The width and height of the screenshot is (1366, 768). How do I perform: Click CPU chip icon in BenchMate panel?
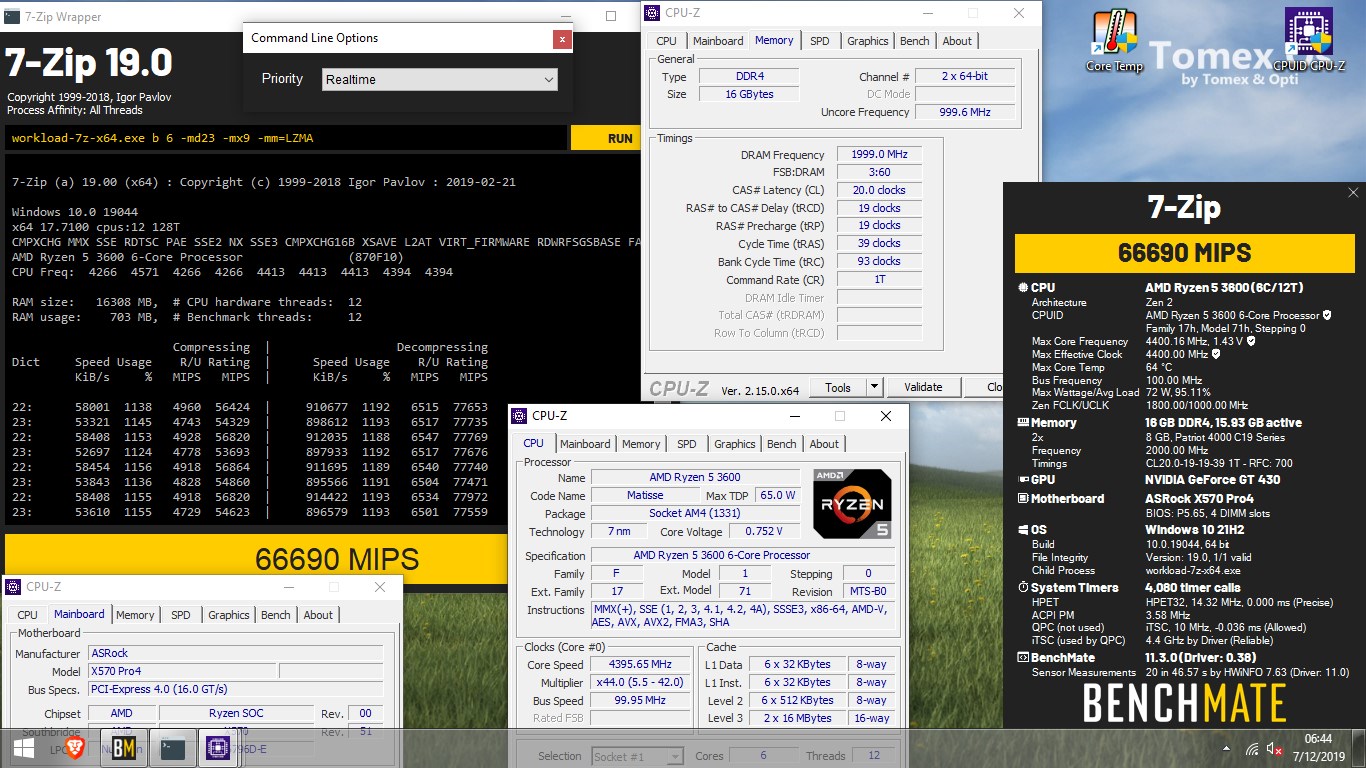pos(1023,288)
